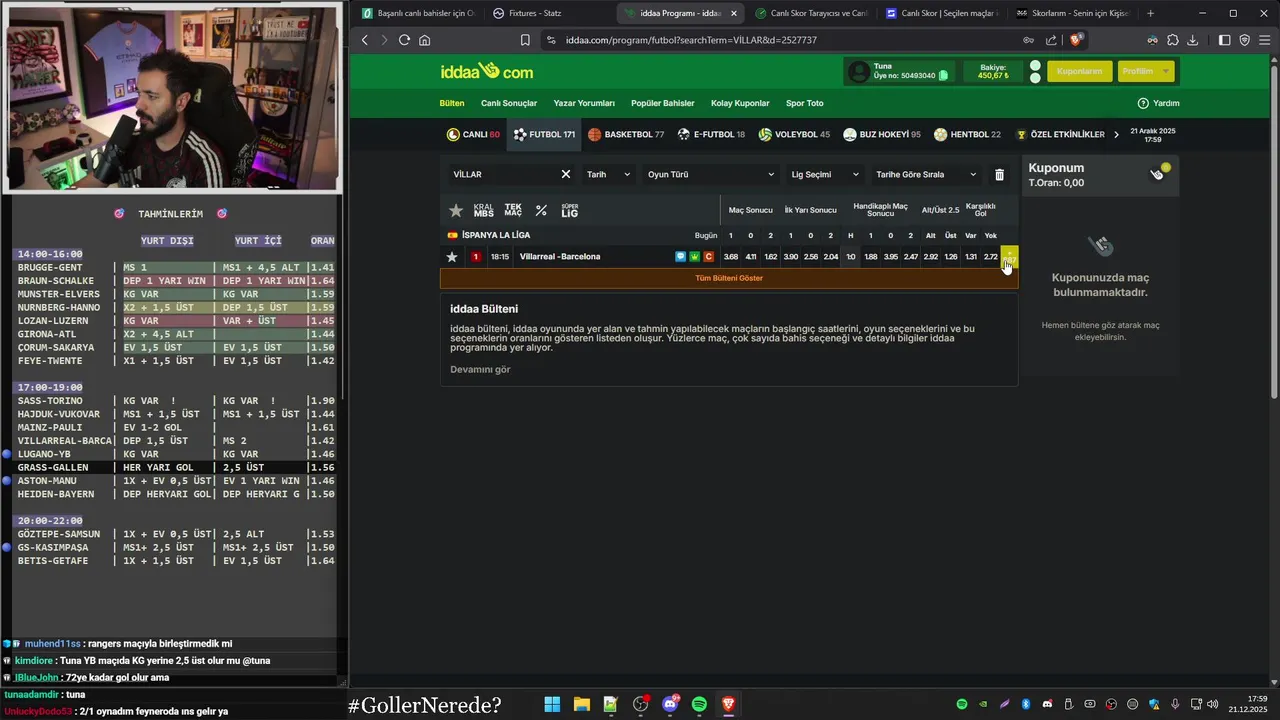Screen dimensions: 1280x720
Task: Open Spor Toto menu
Action: (x=805, y=103)
